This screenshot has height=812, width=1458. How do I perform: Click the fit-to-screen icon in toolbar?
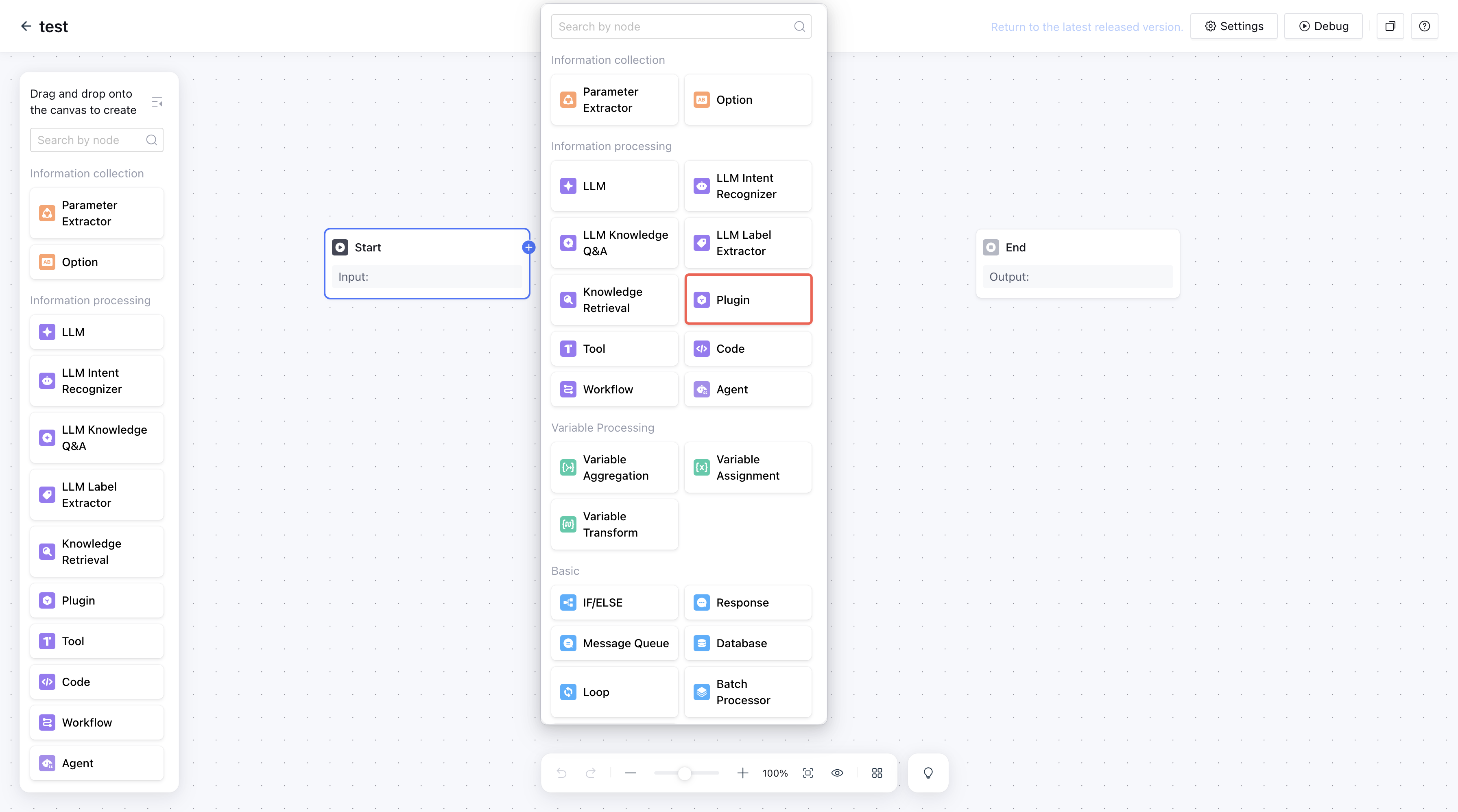(x=808, y=773)
